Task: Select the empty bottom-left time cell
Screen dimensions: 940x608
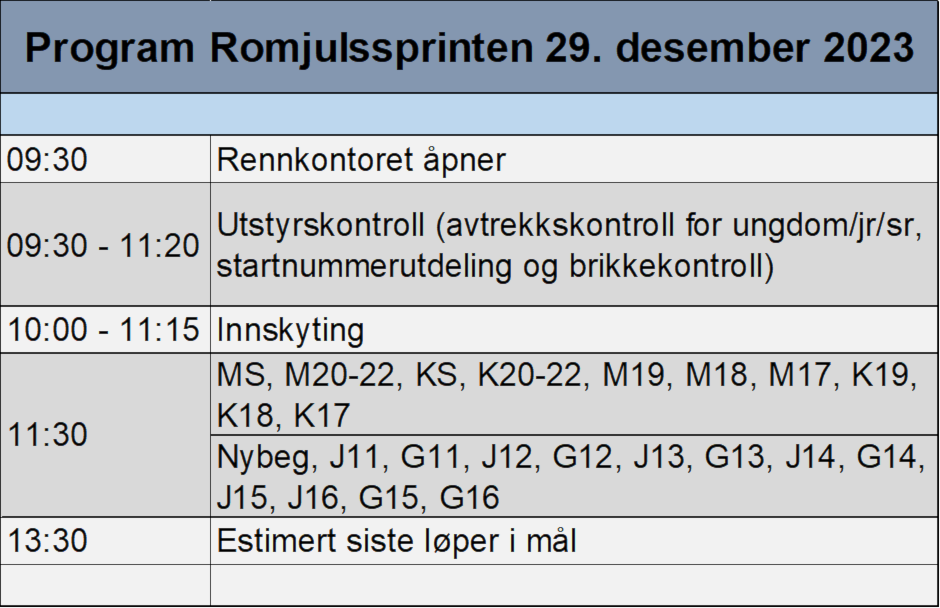Action: click(x=105, y=585)
